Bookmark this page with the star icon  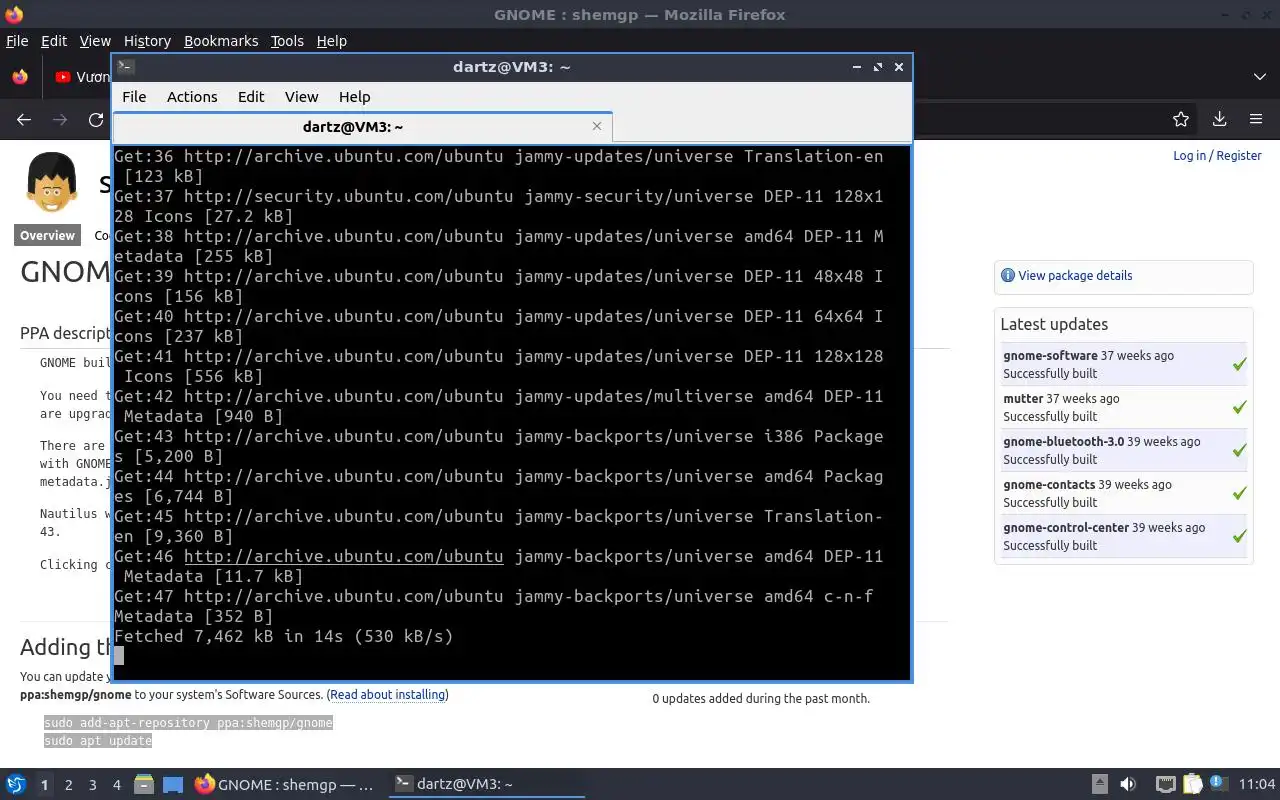pos(1181,119)
